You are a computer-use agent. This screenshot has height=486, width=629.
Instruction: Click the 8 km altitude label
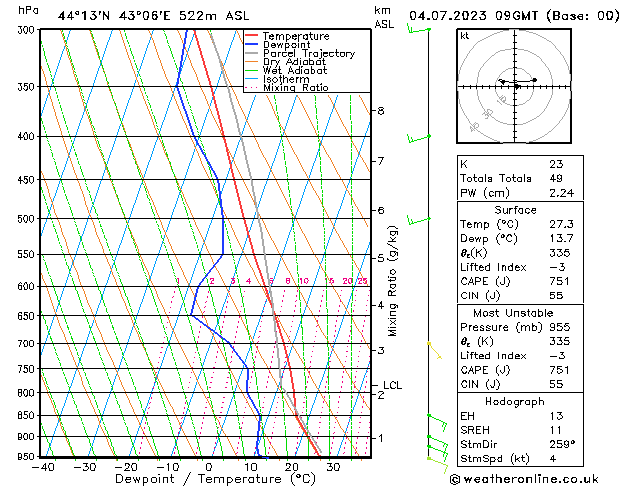tap(381, 111)
